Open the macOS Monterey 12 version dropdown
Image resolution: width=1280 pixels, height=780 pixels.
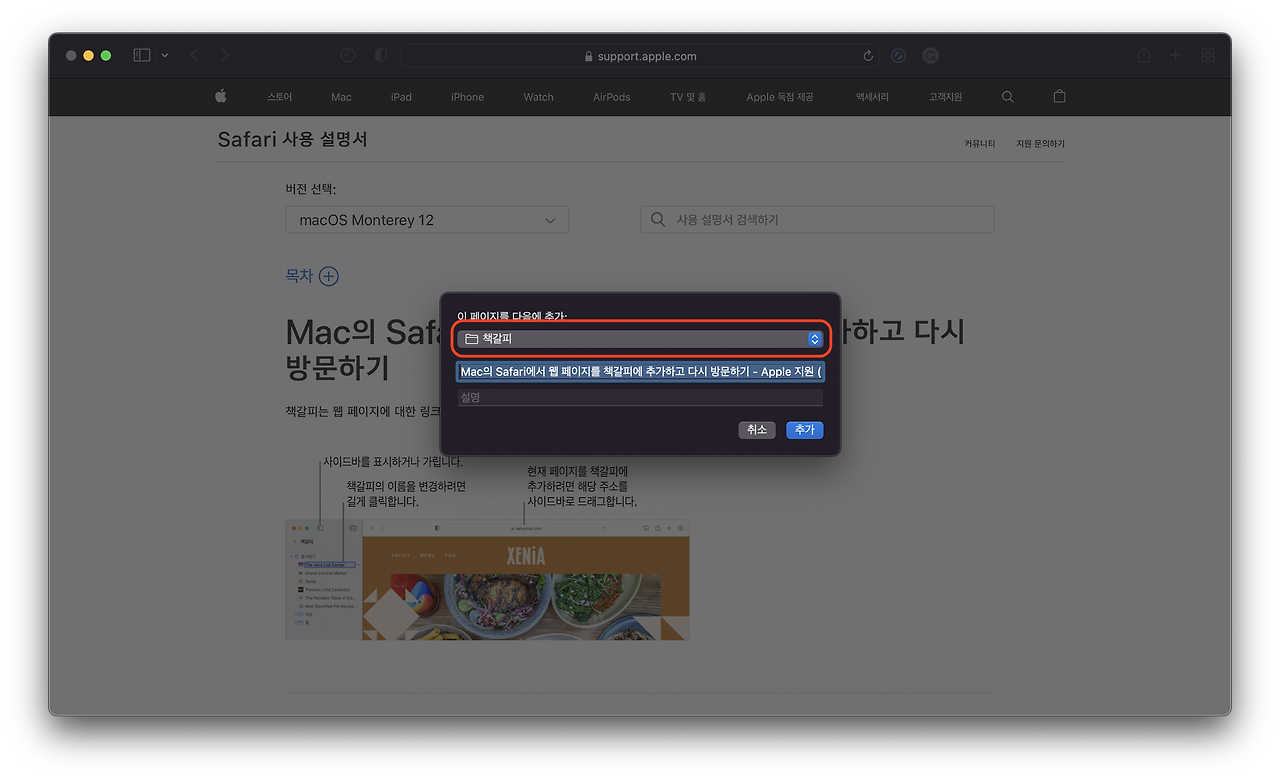[x=427, y=219]
